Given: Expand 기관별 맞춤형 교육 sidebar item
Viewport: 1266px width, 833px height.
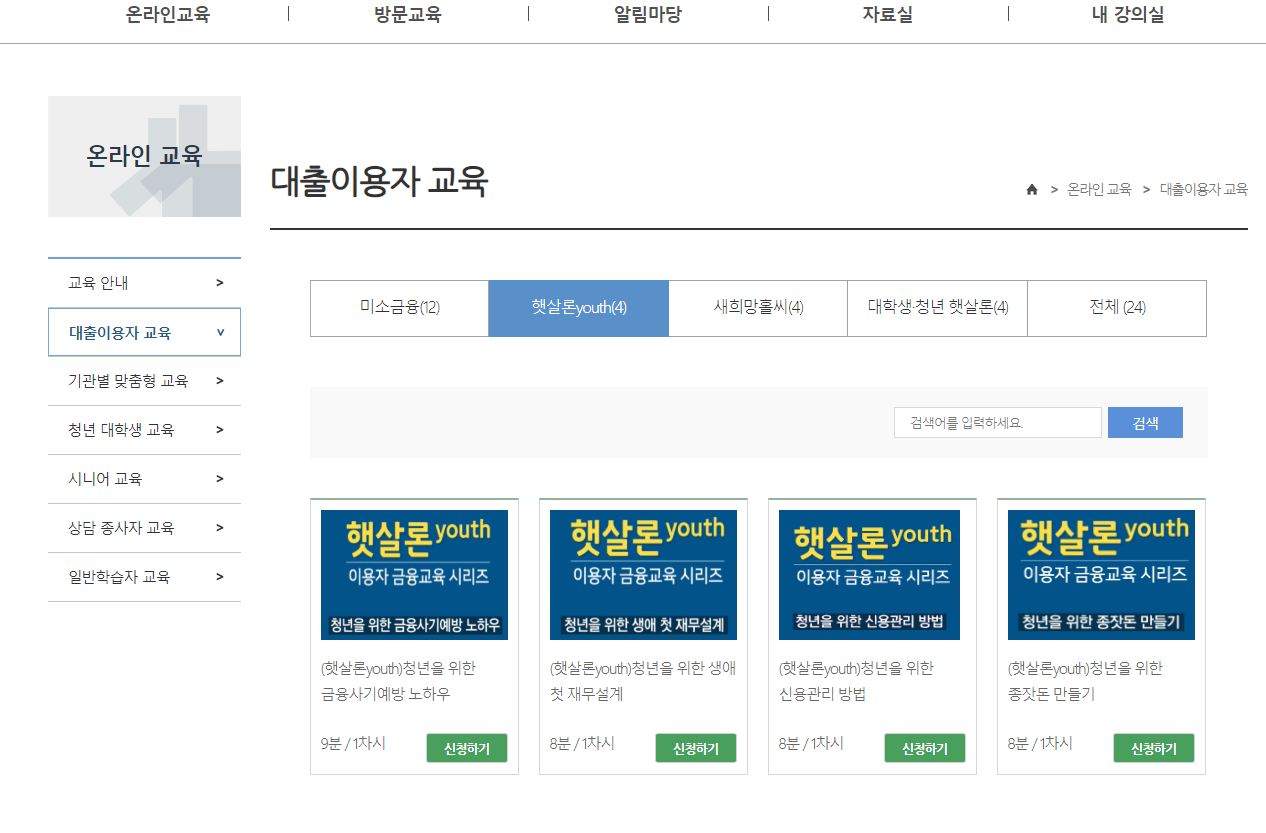Looking at the screenshot, I should 144,381.
